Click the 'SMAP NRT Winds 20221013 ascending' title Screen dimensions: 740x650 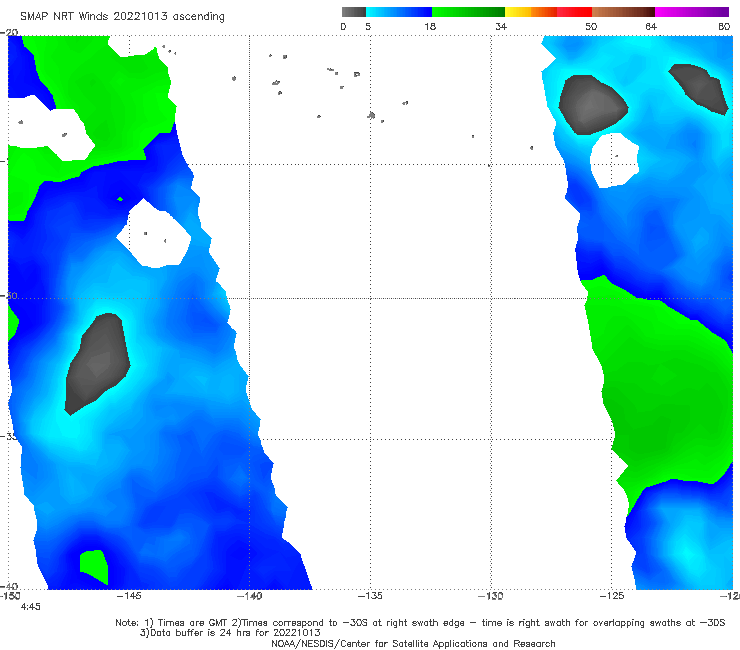point(122,16)
